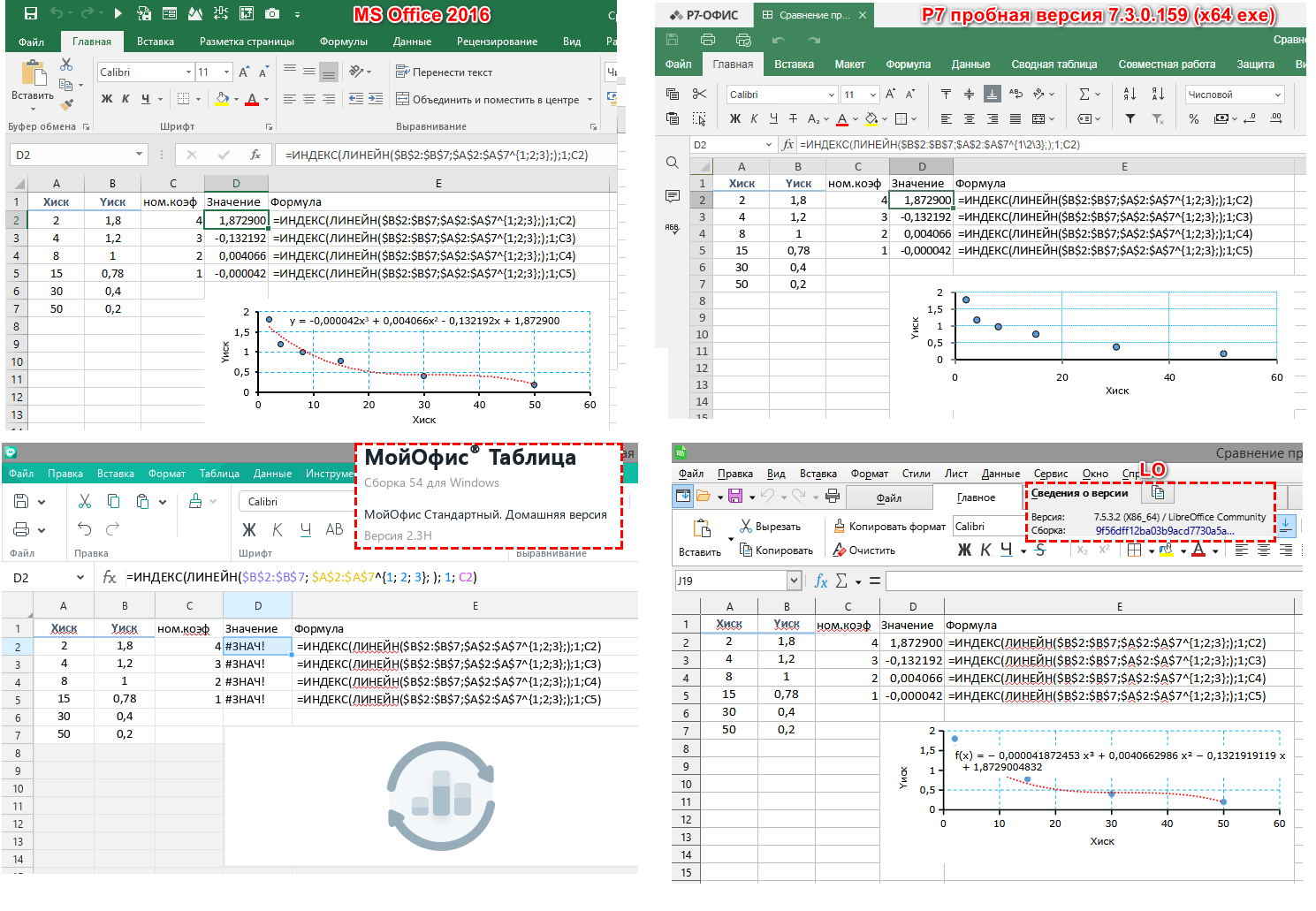Click Объединить и поместить в центре
Image resolution: width=1316 pixels, height=911 pixels.
click(488, 99)
